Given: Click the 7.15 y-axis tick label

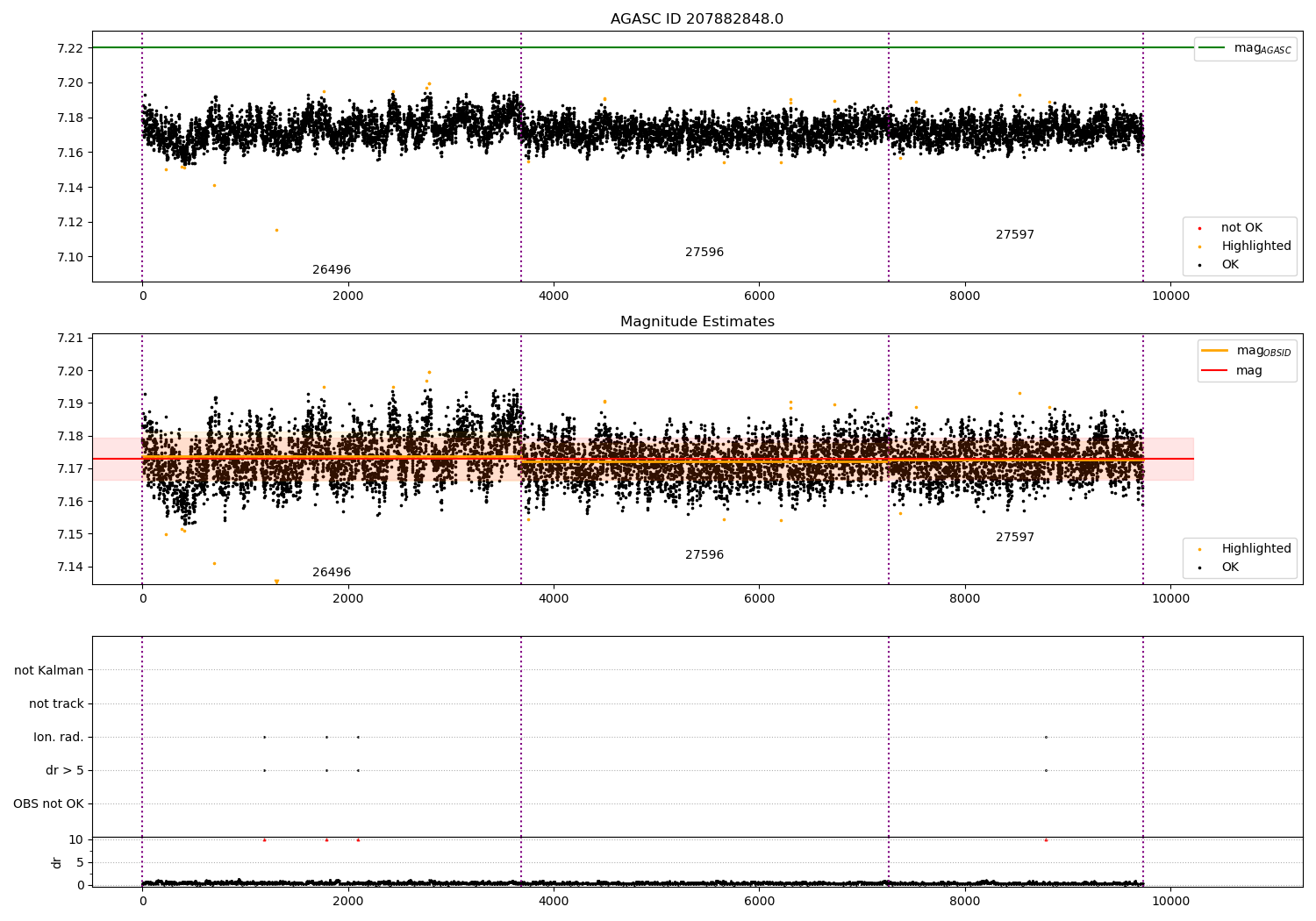Looking at the screenshot, I should 68,534.
